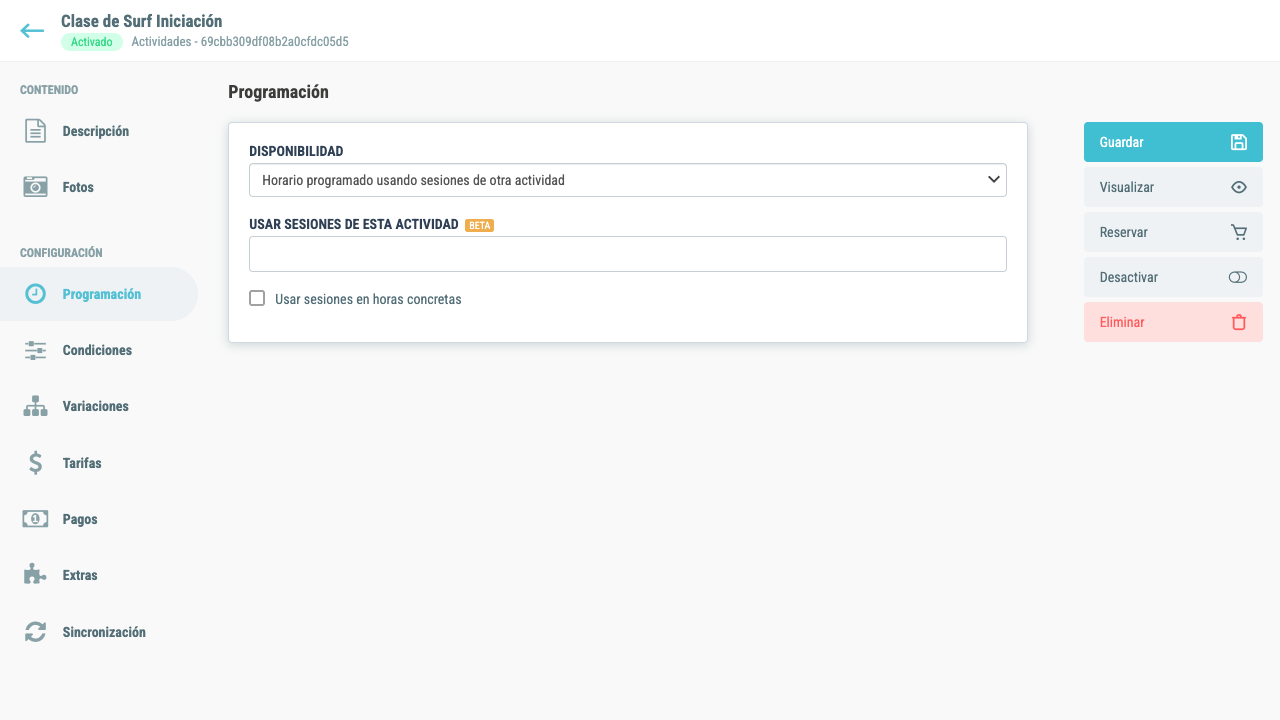Click the Desactivar button label
This screenshot has width=1280, height=720.
click(x=1128, y=277)
